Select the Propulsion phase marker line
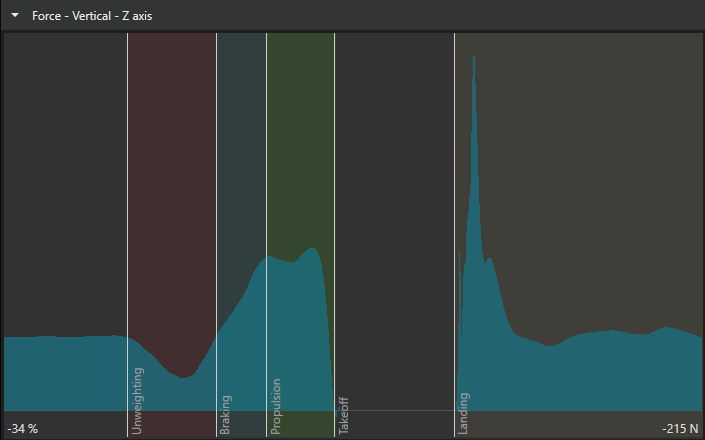Image resolution: width=705 pixels, height=440 pixels. tap(267, 234)
